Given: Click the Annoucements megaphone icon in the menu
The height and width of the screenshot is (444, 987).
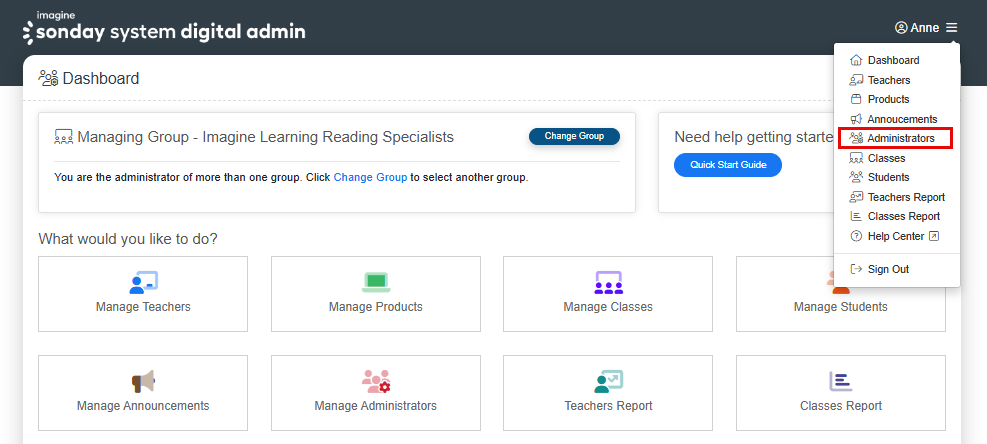Looking at the screenshot, I should tap(856, 119).
